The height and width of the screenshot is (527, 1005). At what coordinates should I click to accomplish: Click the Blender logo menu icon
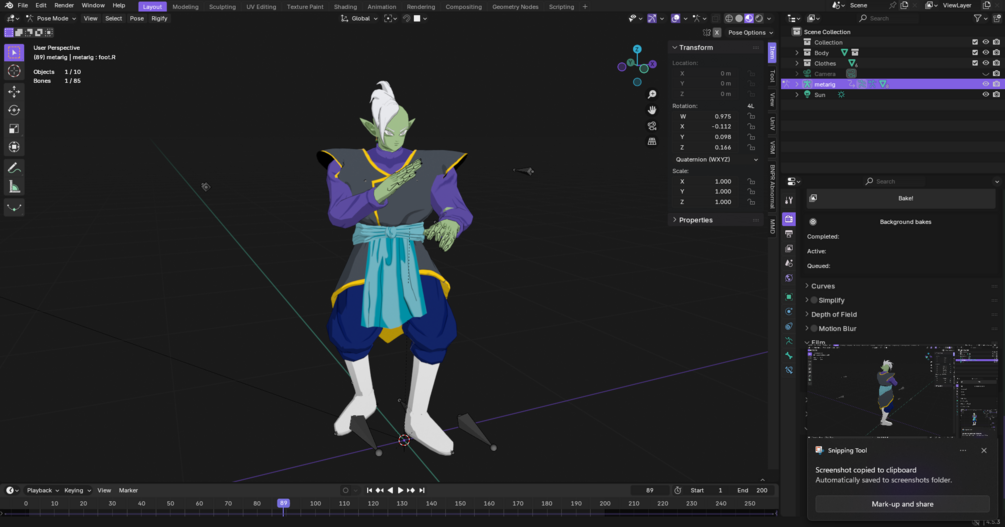pos(9,5)
